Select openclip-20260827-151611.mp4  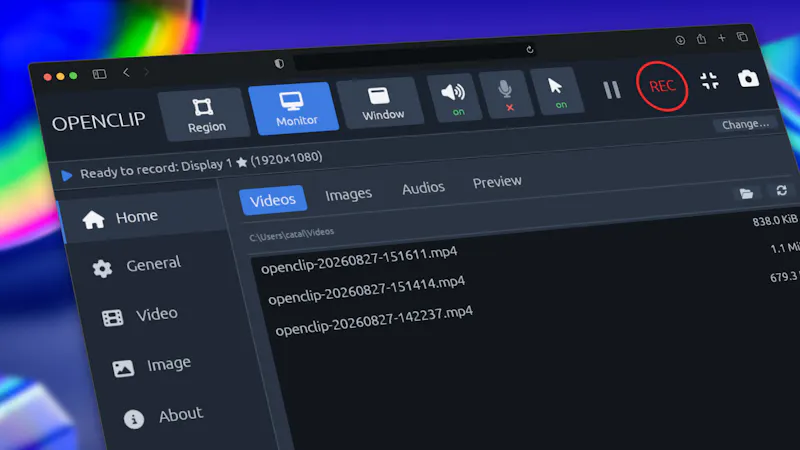point(359,260)
